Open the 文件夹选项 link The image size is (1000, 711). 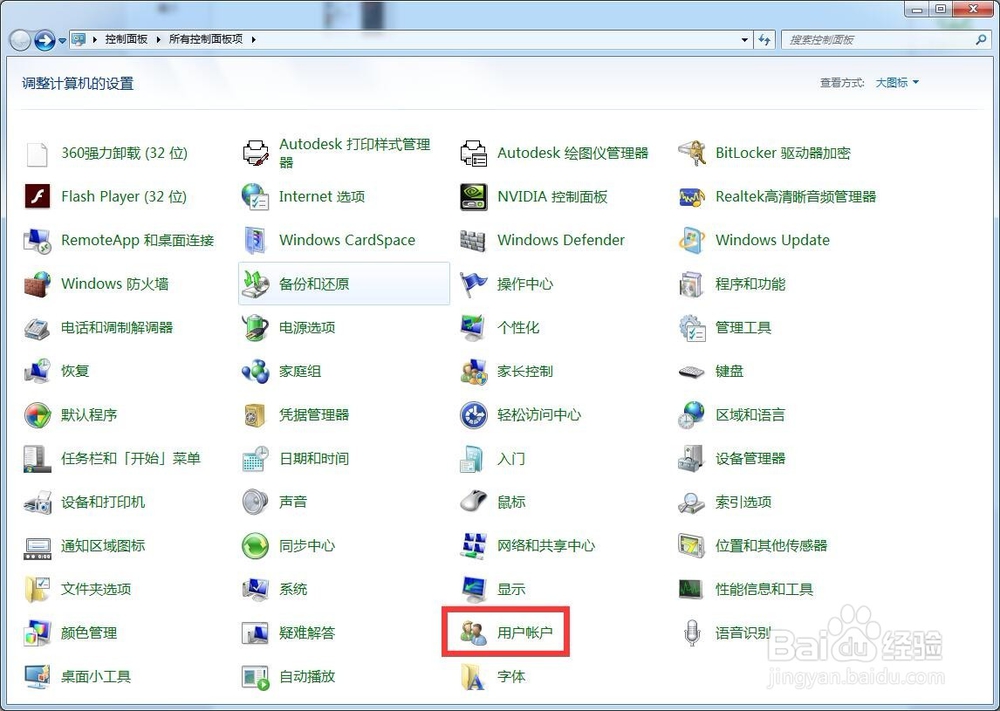click(96, 589)
